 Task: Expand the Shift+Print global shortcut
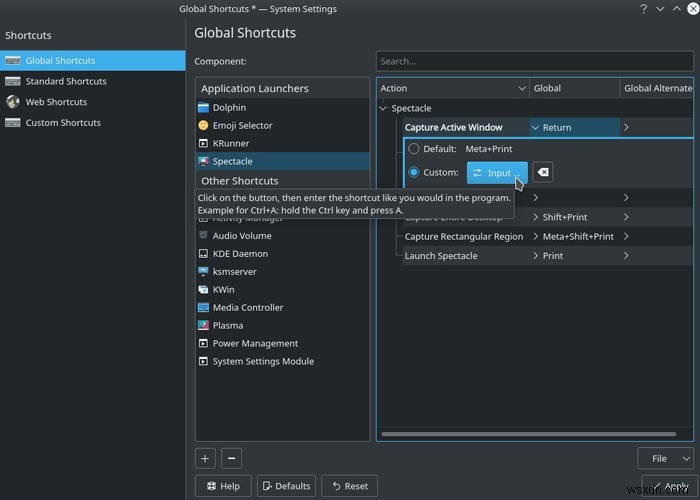[x=535, y=217]
